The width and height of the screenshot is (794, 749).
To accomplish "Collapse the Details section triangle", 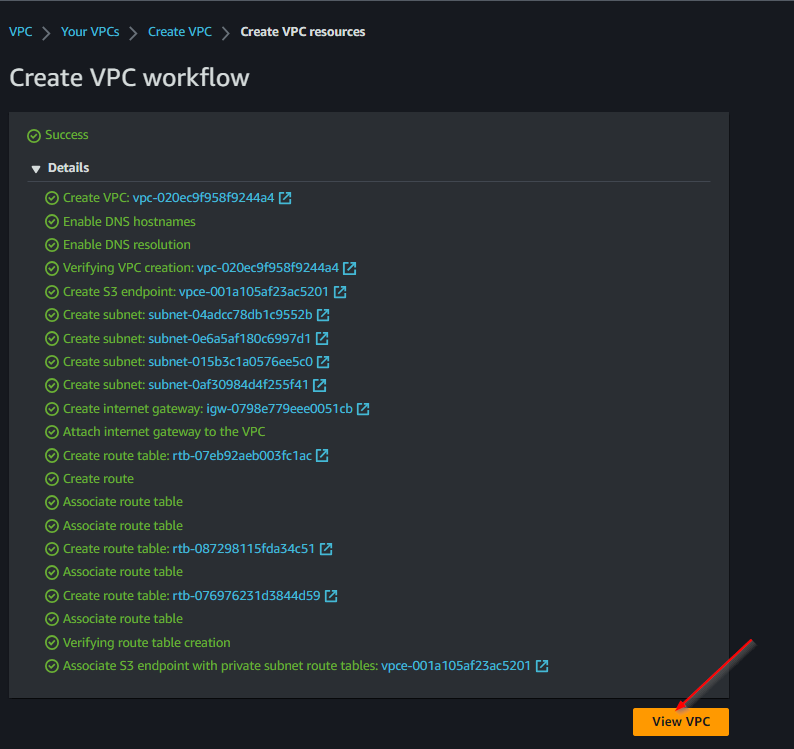I will click(x=36, y=169).
